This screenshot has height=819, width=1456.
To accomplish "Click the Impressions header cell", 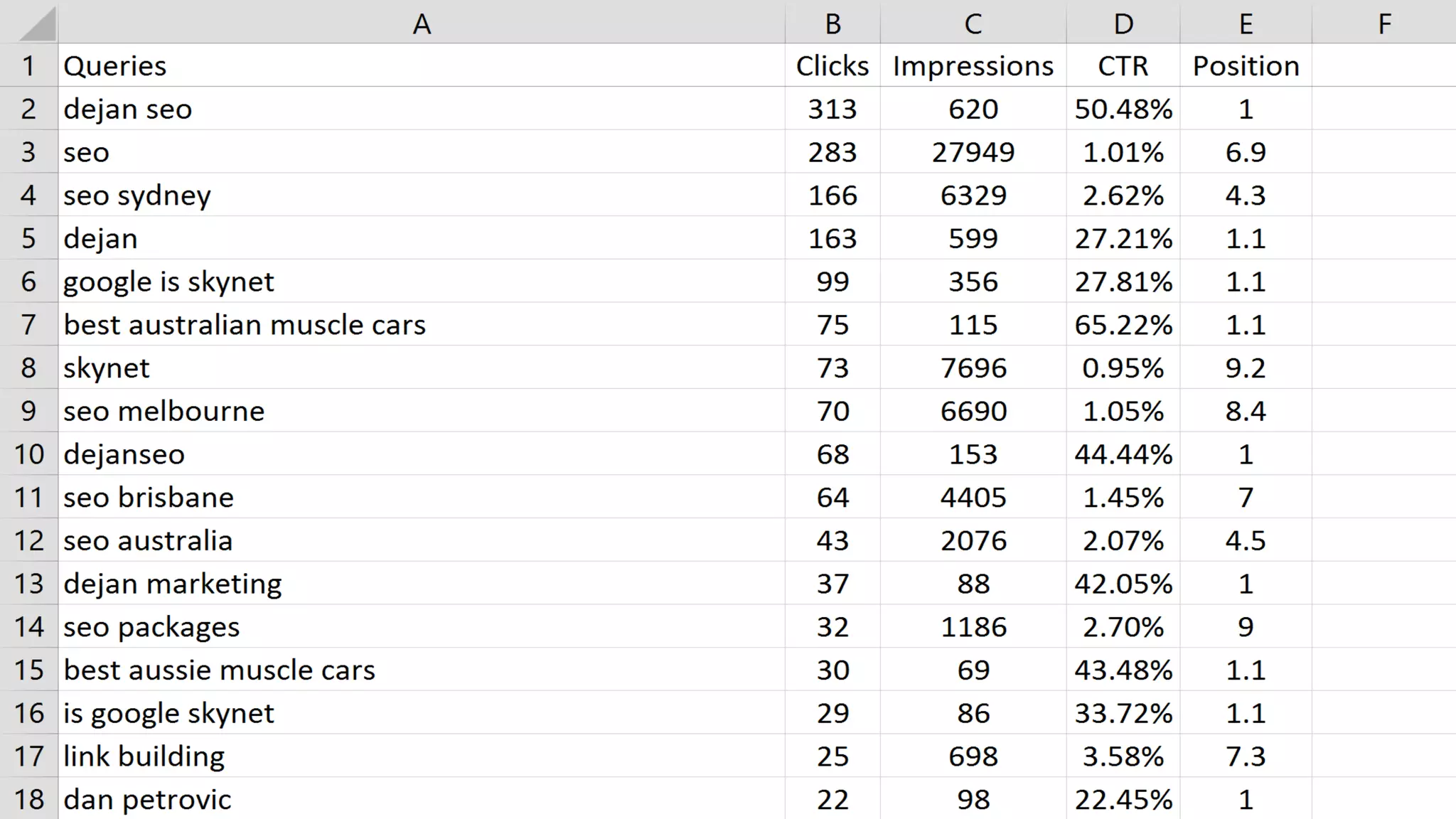I will 973,65.
